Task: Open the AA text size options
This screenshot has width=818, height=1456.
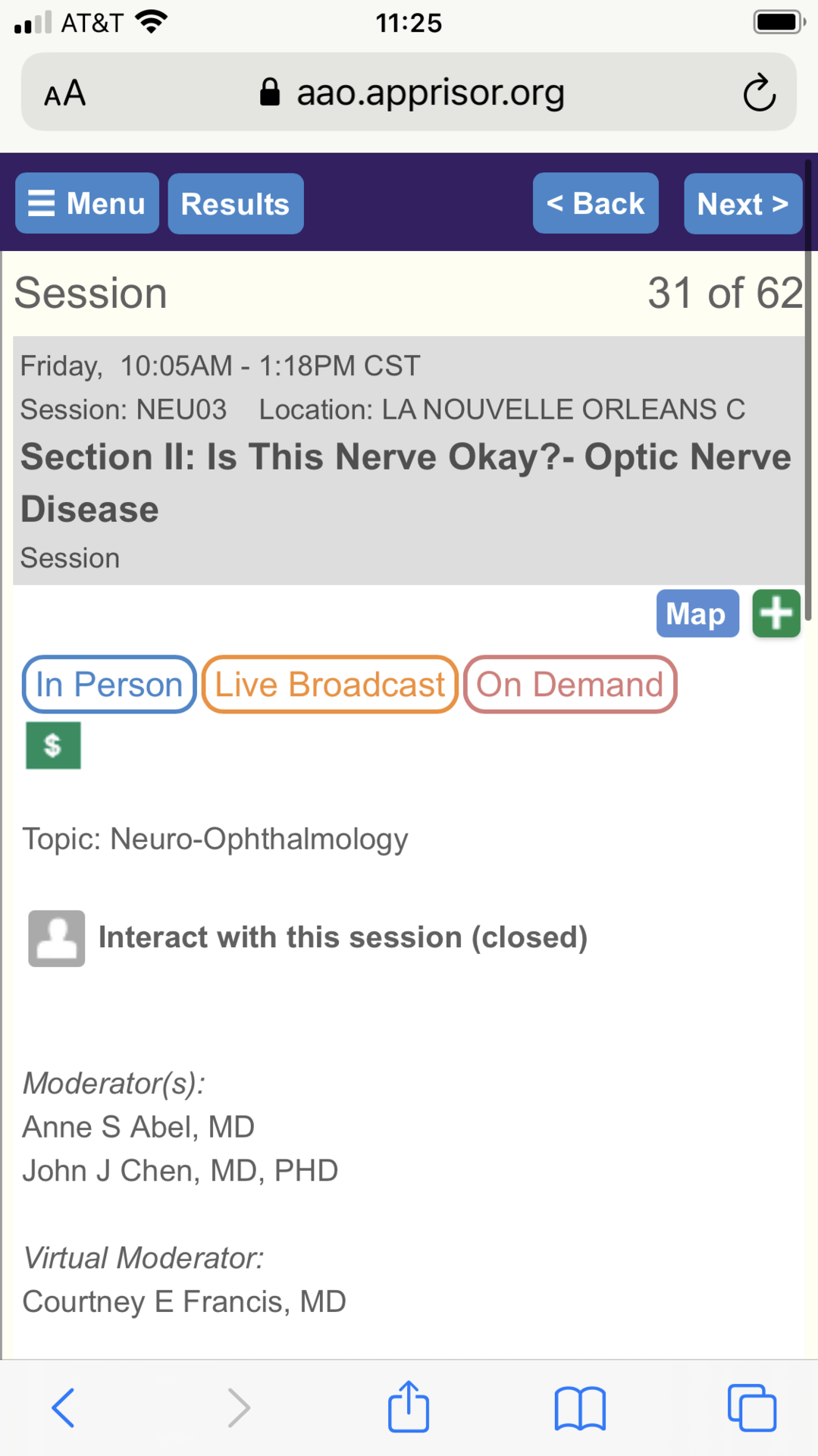Action: (65, 94)
